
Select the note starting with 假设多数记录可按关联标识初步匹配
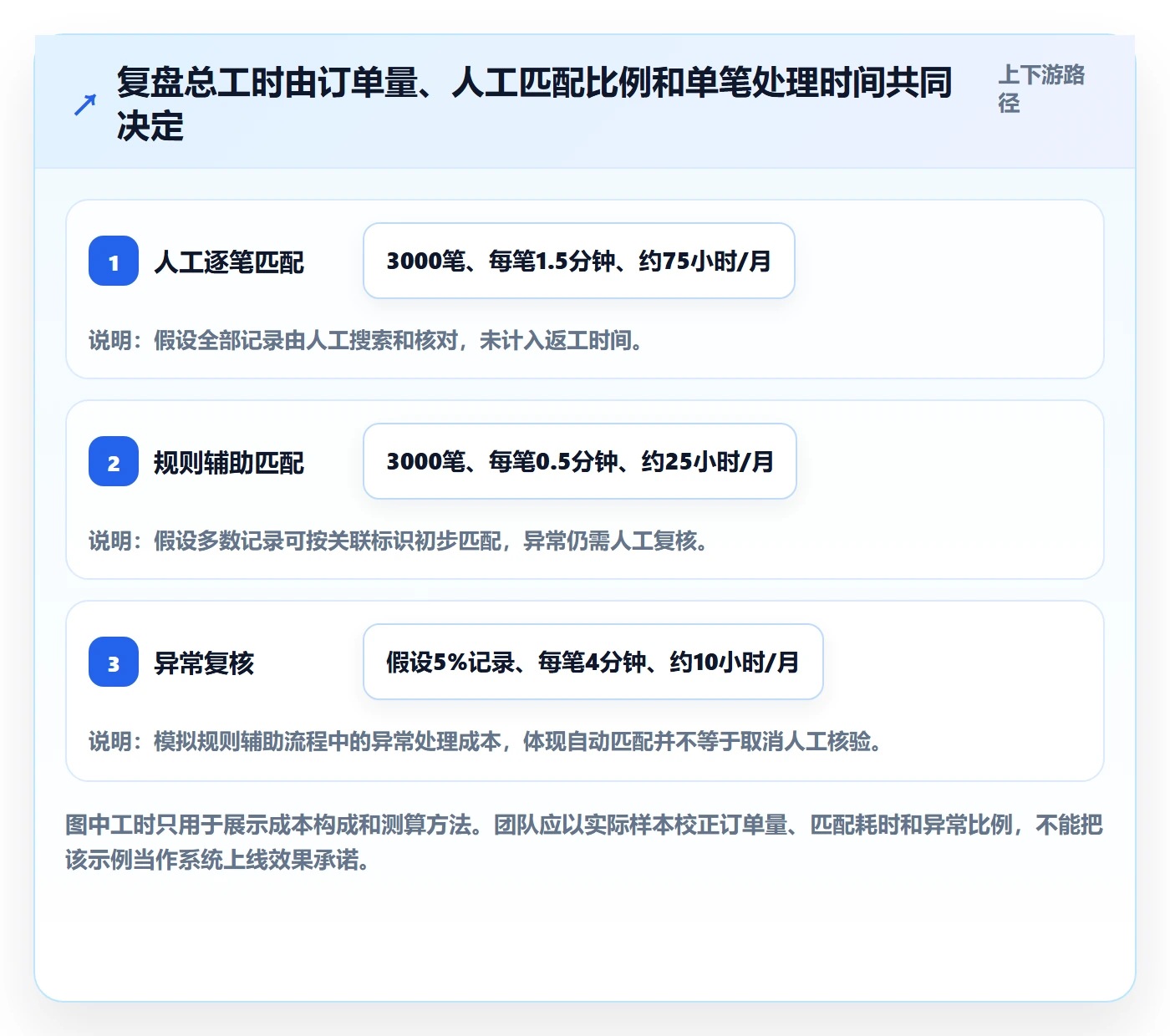pyautogui.click(x=399, y=541)
